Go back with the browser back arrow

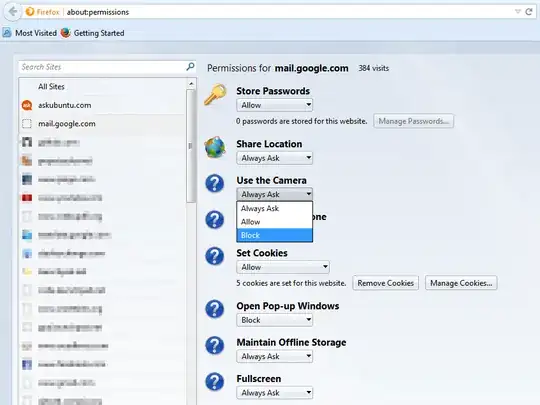tap(13, 12)
